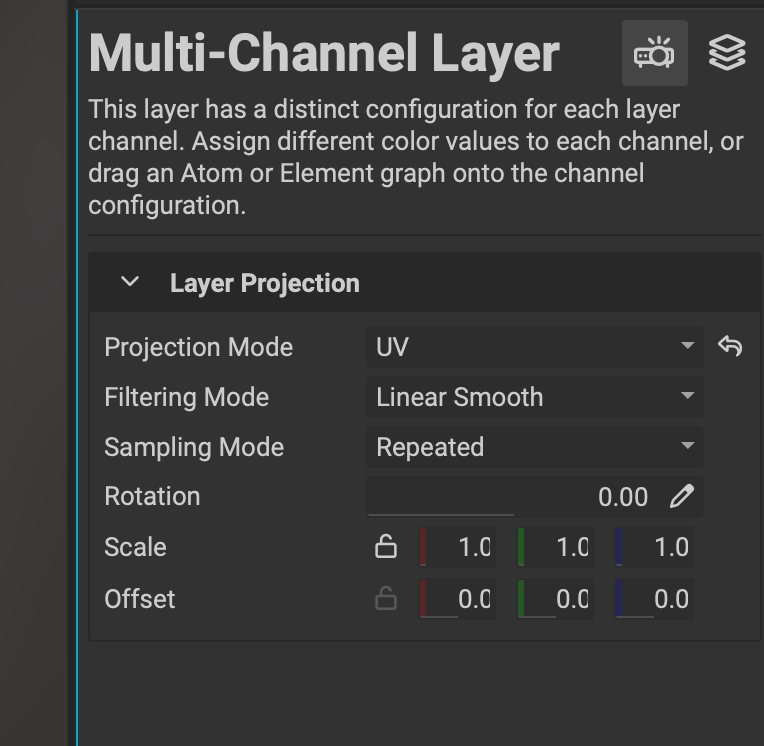Click the Multi-Channel Layer heading
764x746 pixels.
coord(324,53)
